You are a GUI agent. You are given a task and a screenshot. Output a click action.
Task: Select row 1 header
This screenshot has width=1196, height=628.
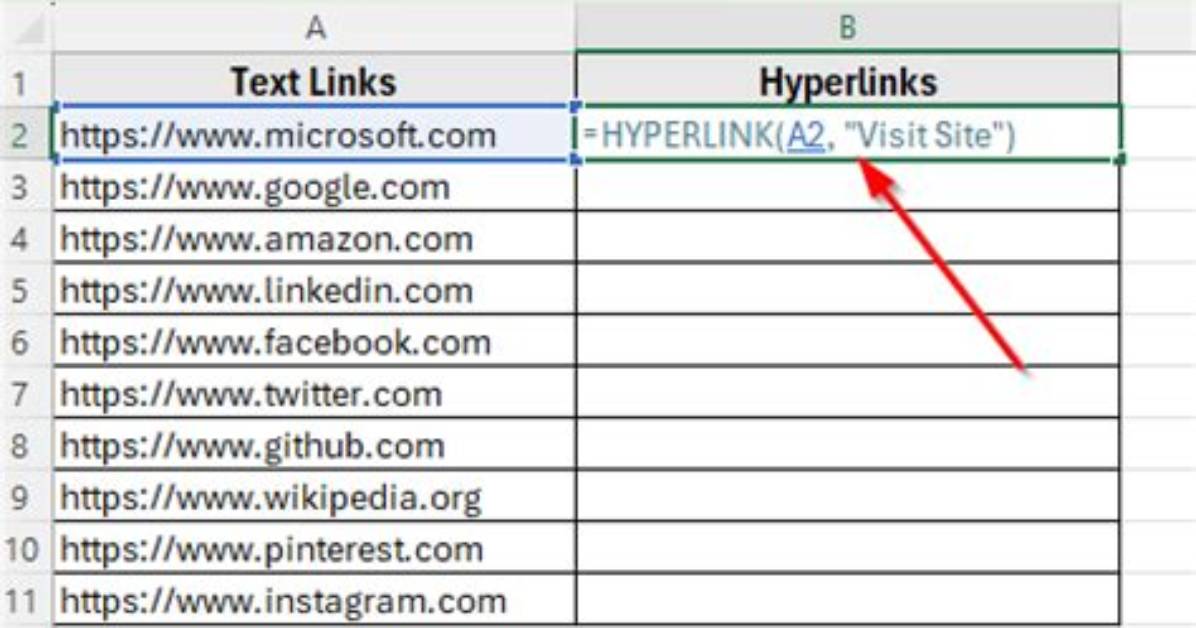point(26,82)
